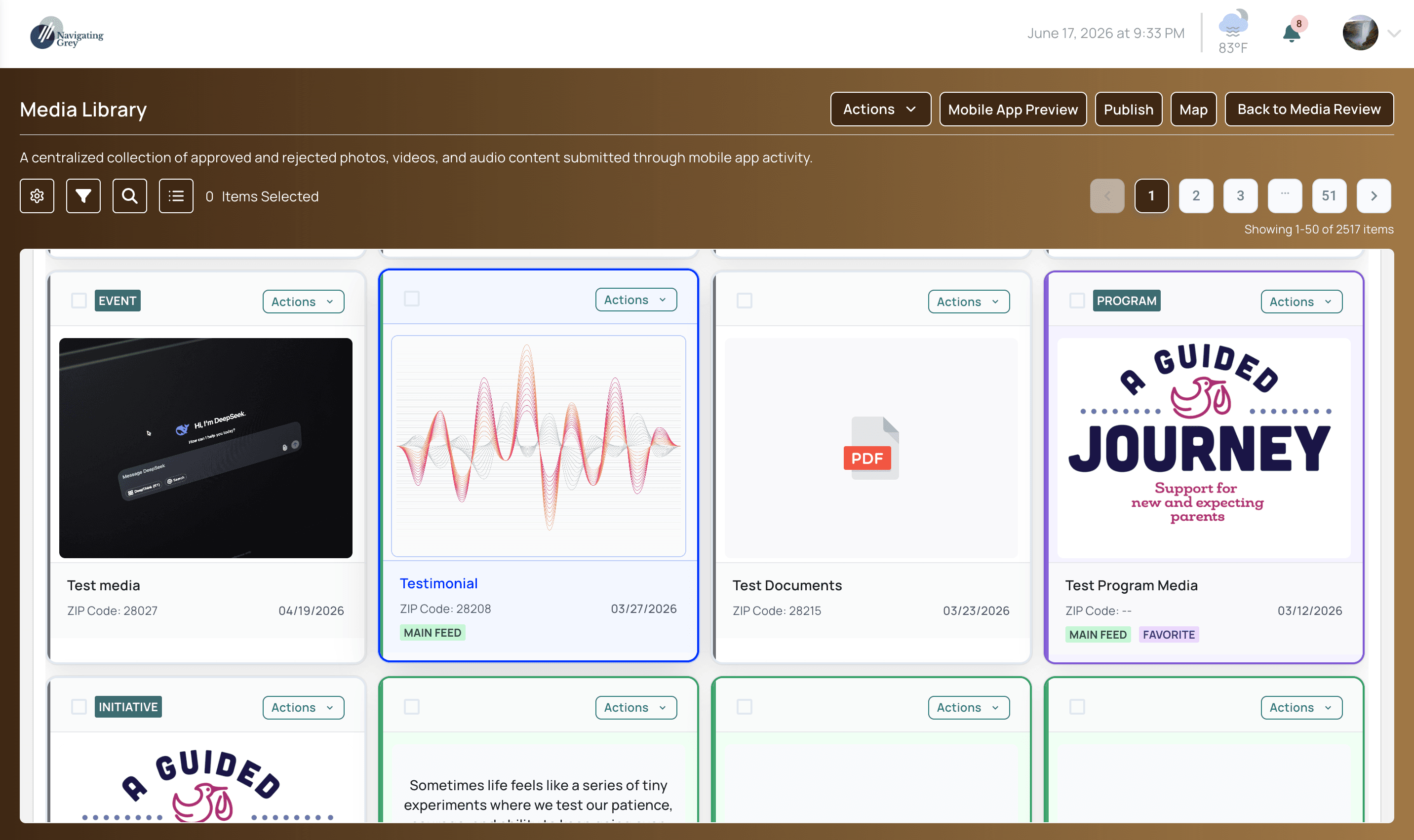Click the Test media title

[104, 585]
